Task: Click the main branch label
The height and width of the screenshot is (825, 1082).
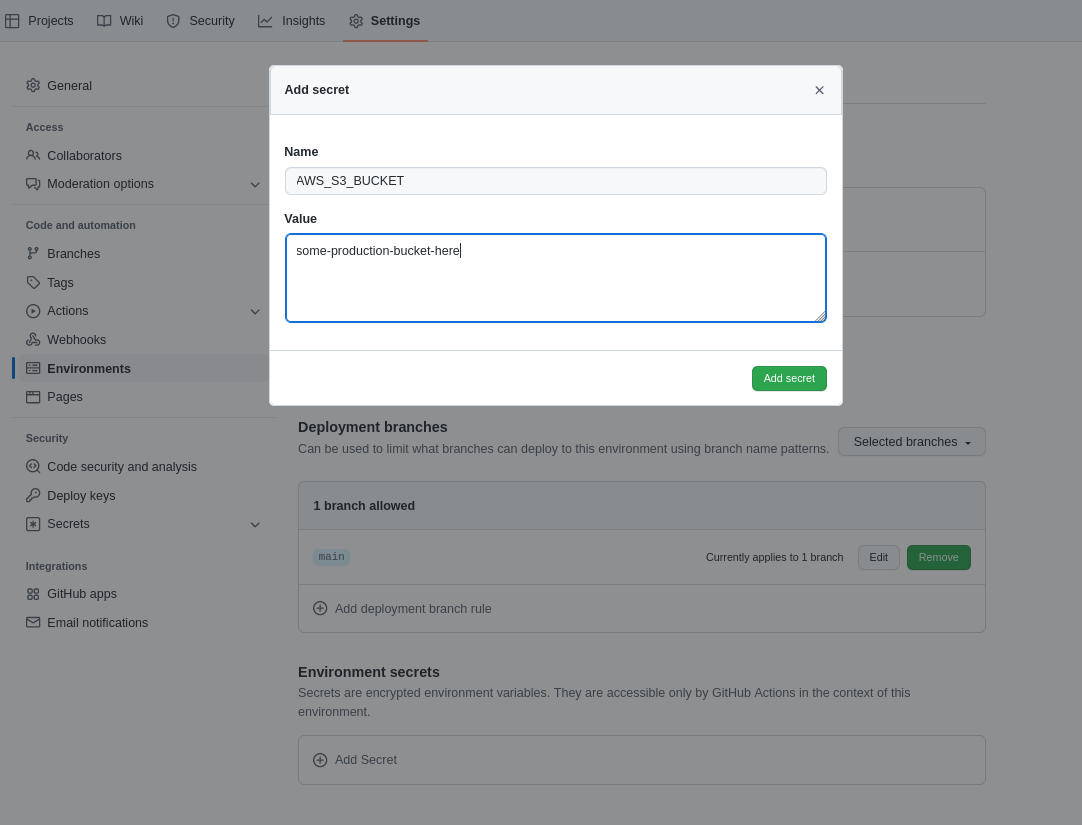Action: [x=331, y=557]
